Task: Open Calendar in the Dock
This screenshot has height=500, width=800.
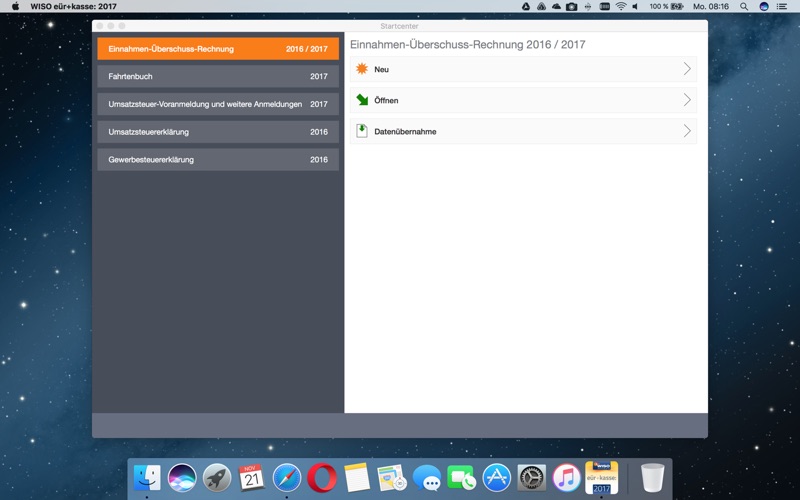Action: (252, 478)
